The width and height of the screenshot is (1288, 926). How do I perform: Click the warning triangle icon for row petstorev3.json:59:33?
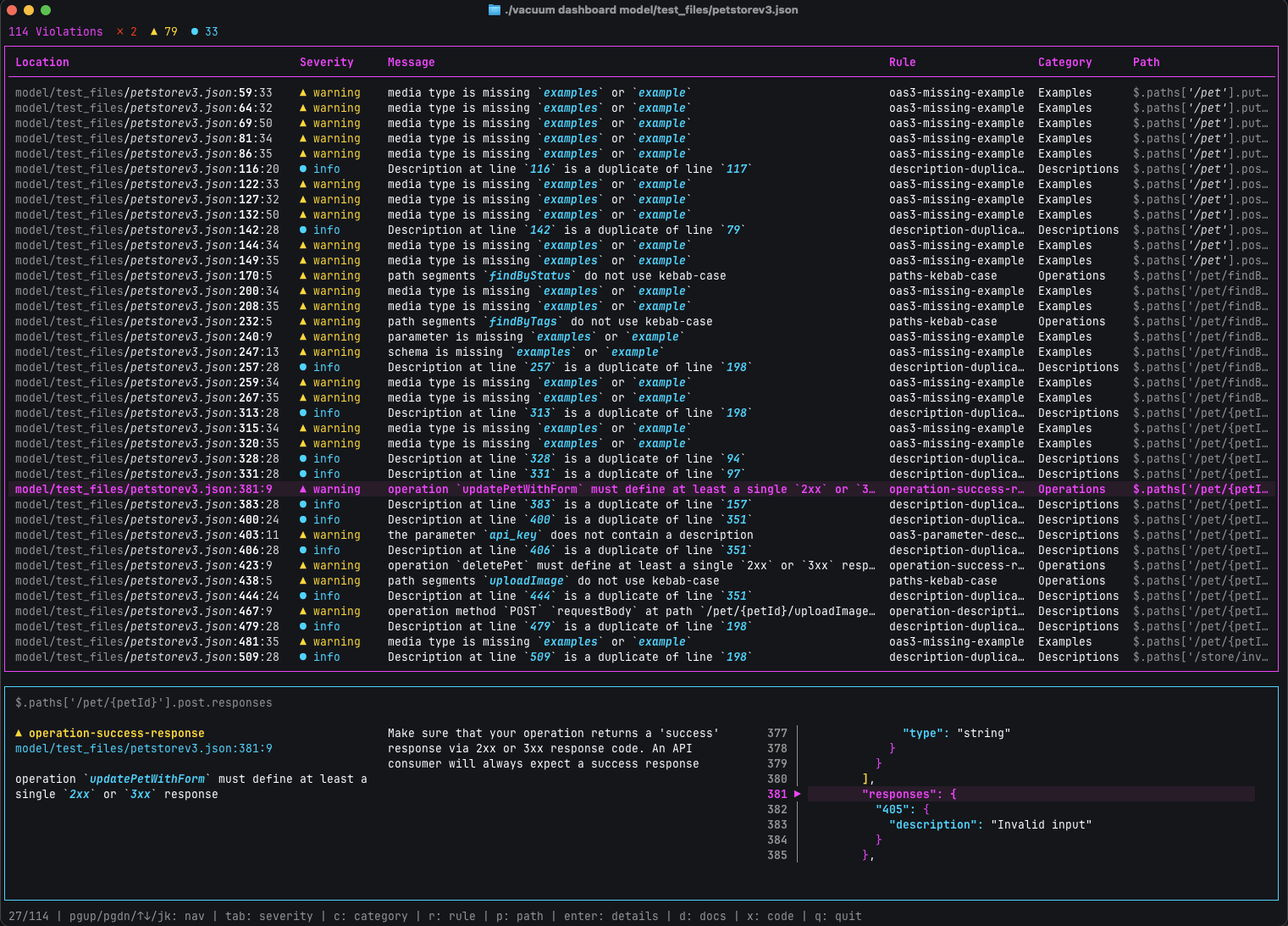303,93
